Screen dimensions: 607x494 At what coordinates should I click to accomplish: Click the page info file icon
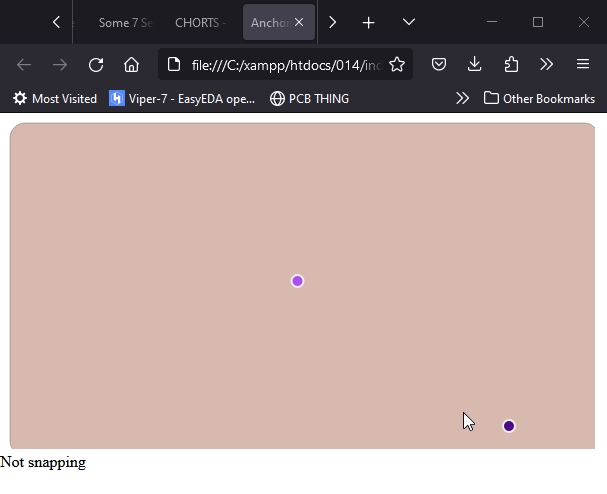[174, 64]
